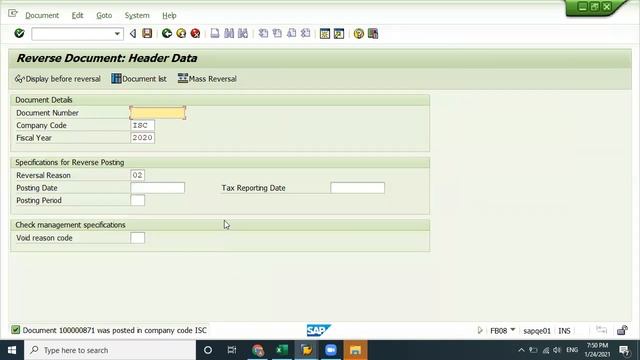Click the Cortana circle icon in taskbar
The image size is (640, 360).
tap(208, 350)
